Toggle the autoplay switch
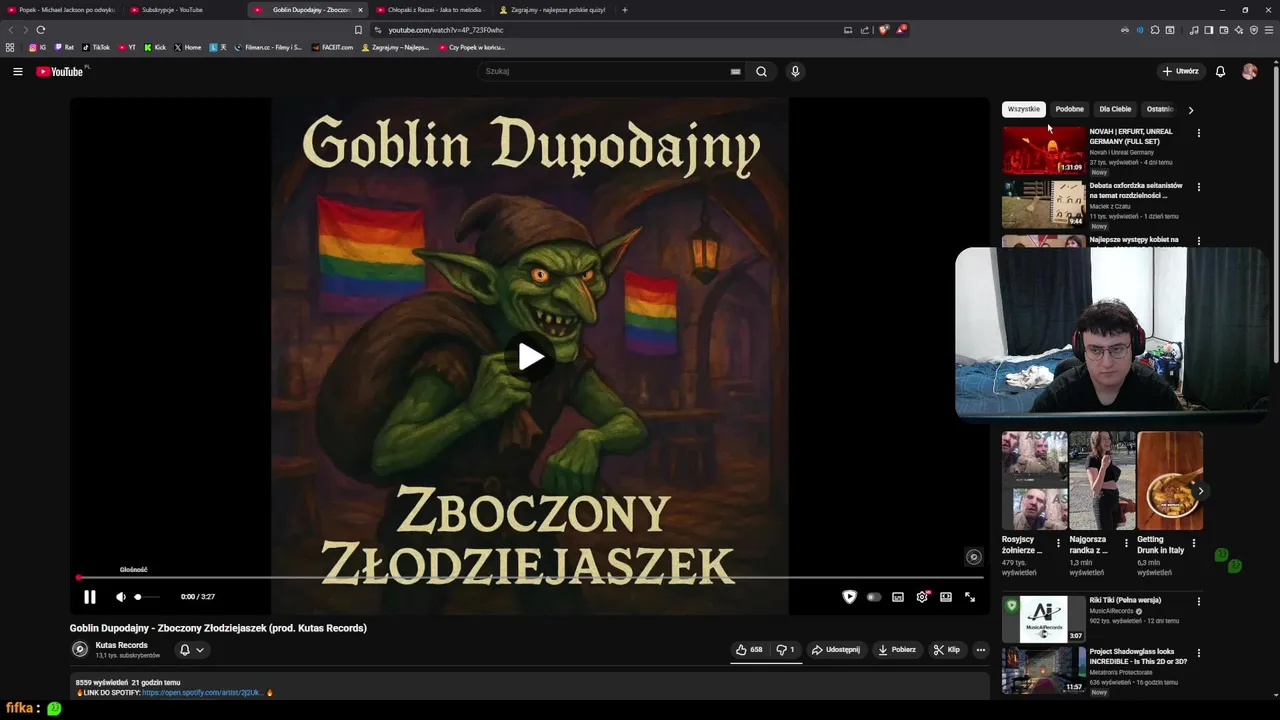 pos(874,597)
